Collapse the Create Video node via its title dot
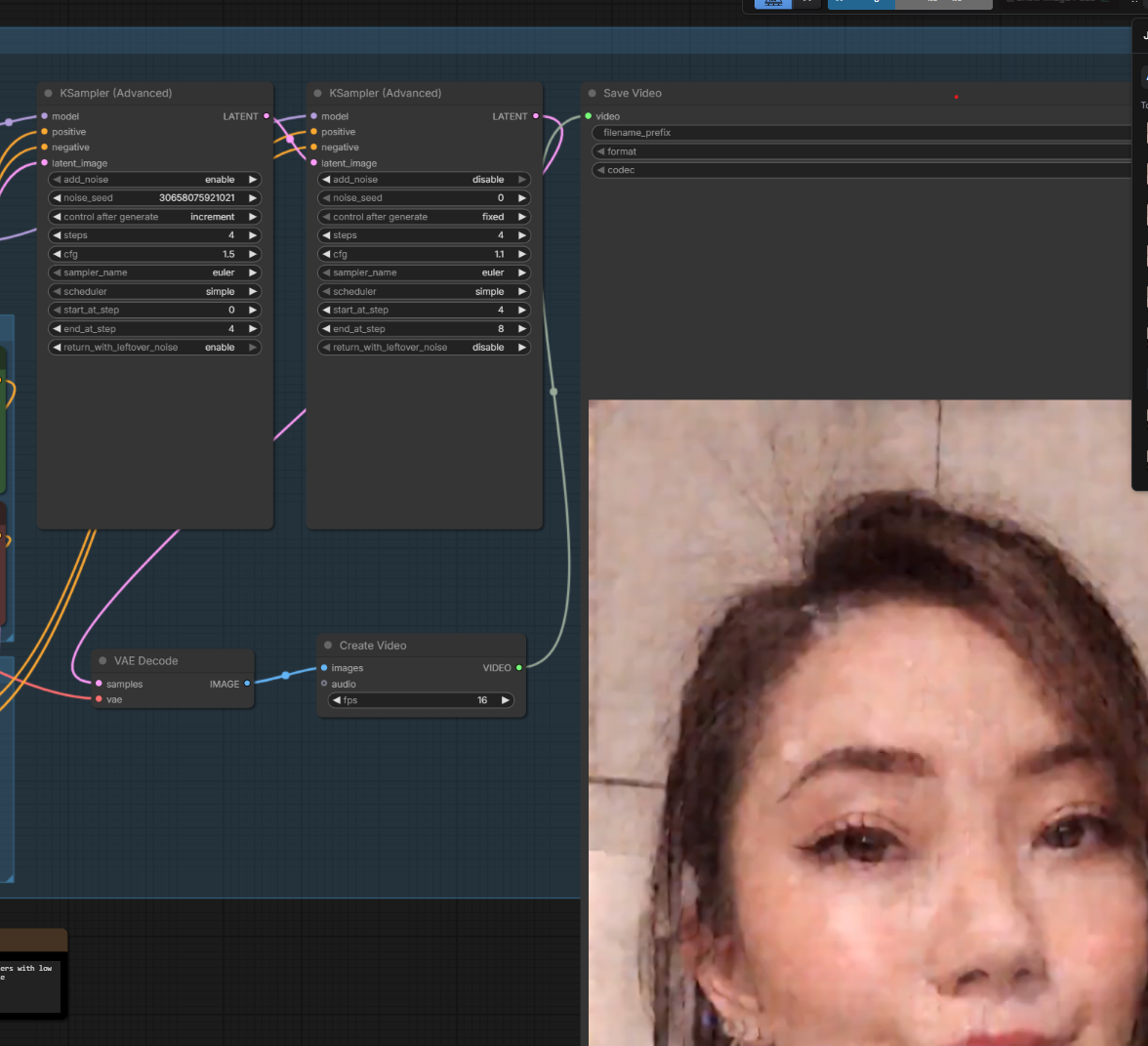 pos(328,646)
